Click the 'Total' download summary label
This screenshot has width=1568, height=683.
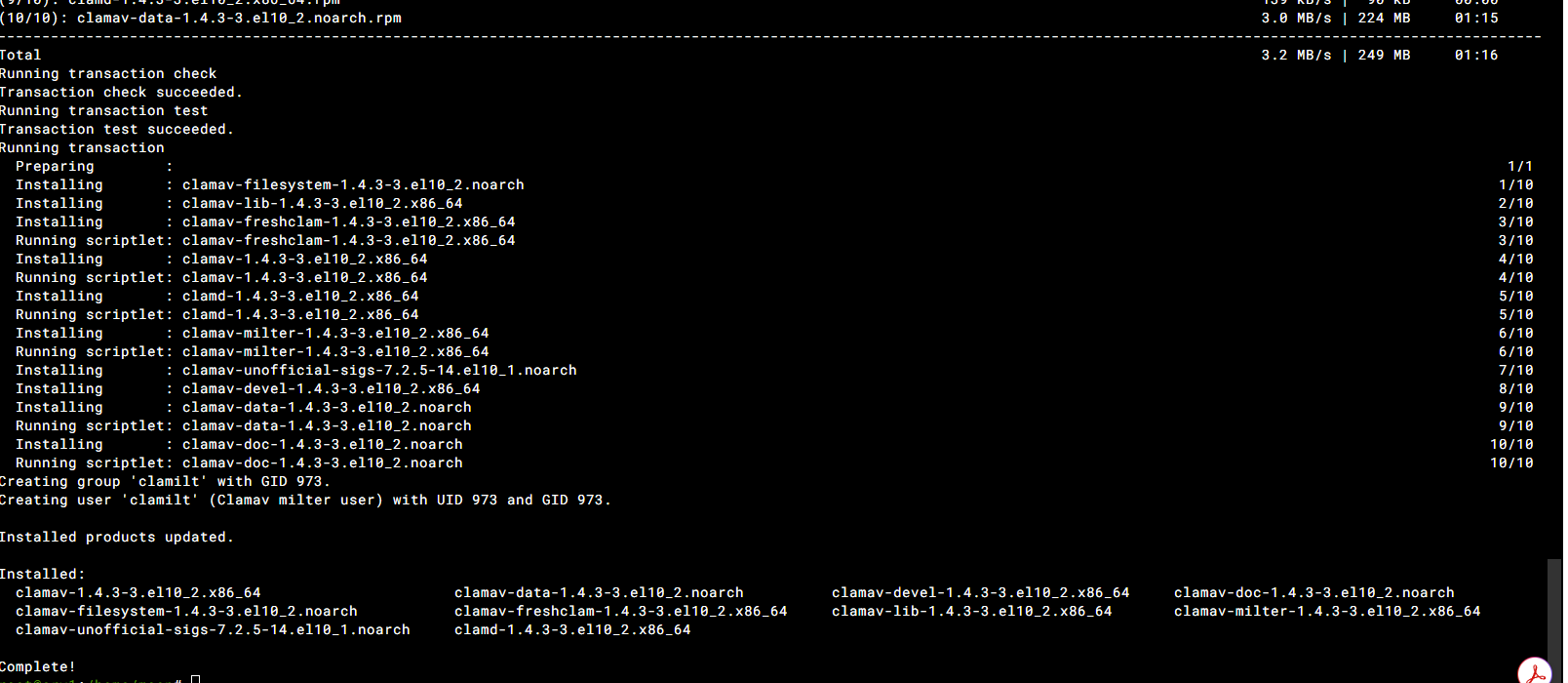click(20, 56)
